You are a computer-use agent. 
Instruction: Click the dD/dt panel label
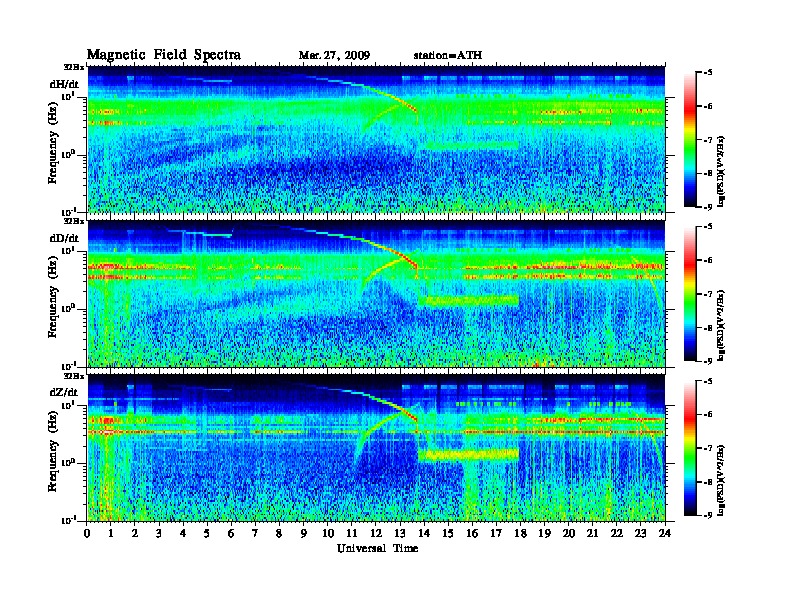coord(64,238)
